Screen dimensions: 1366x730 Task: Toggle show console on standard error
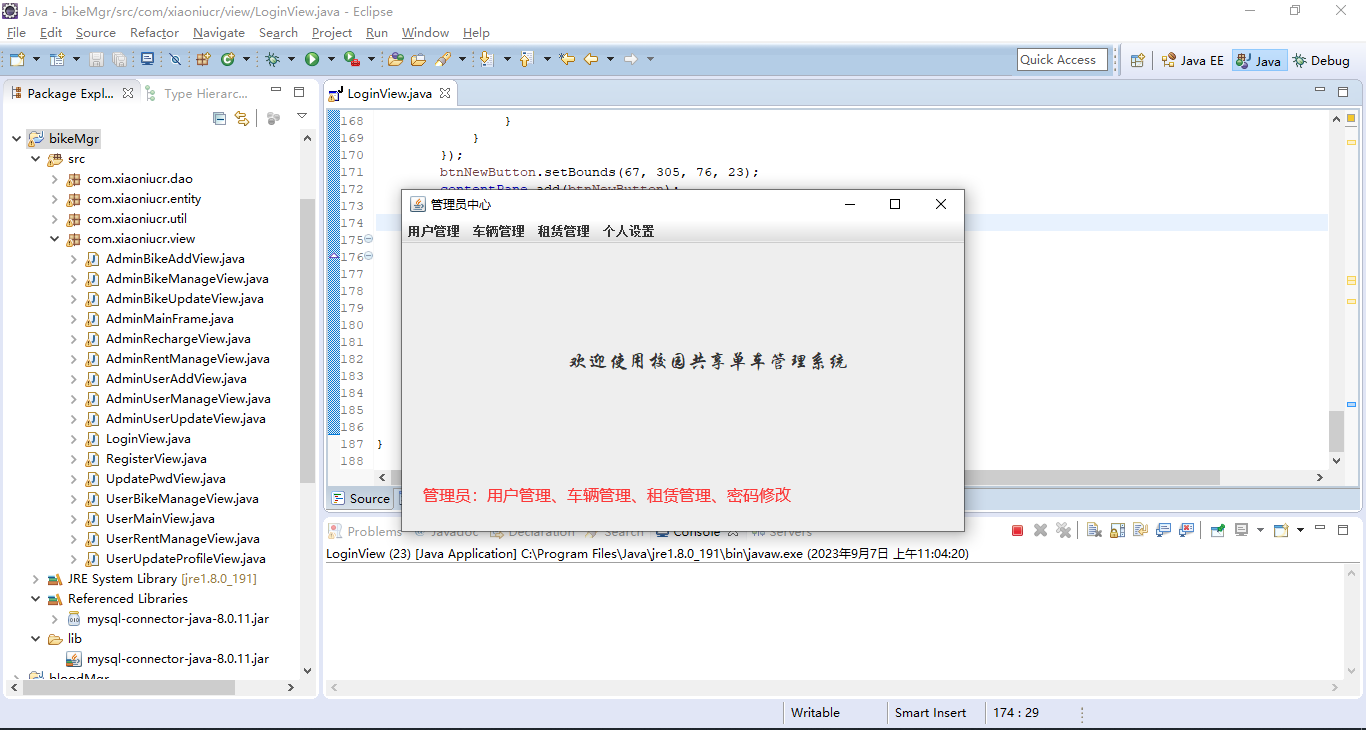click(1186, 530)
